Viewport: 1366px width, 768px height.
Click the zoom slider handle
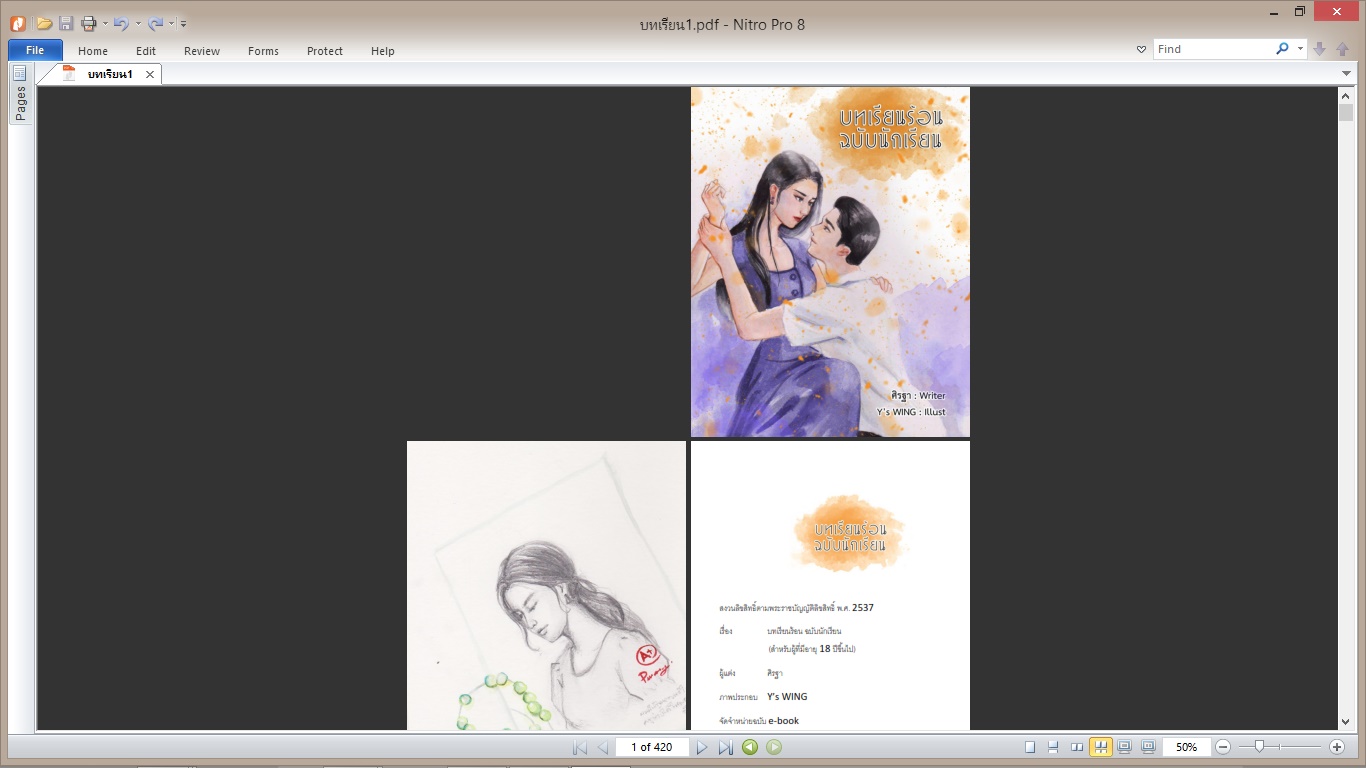(x=1259, y=746)
